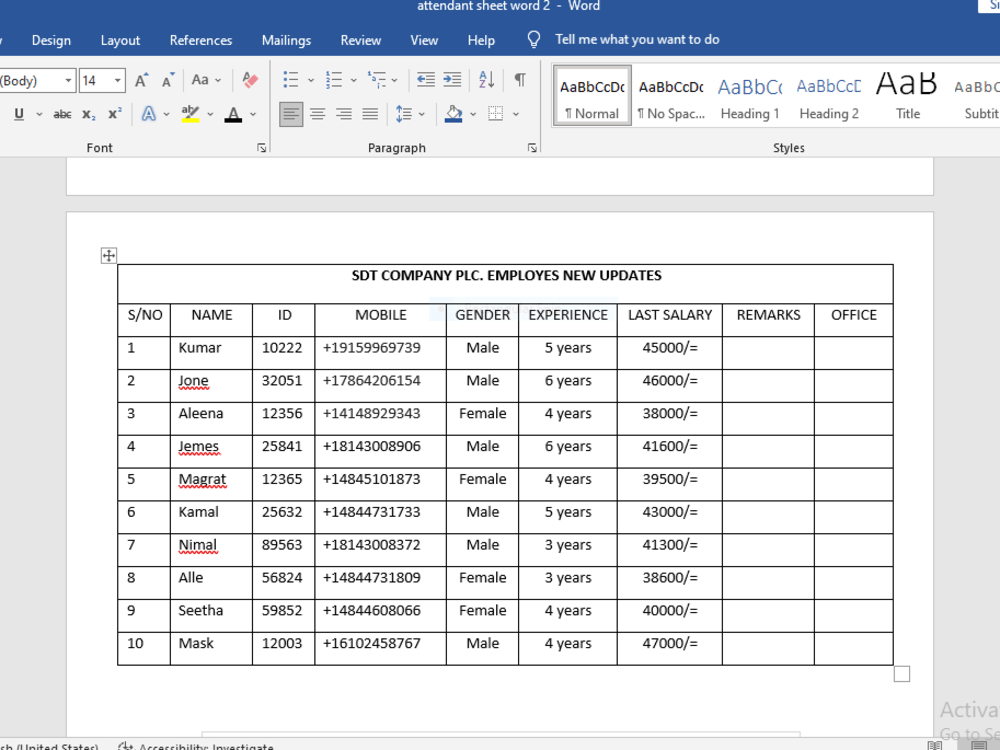Click the Tell Me lightbulb icon
The height and width of the screenshot is (750, 1000).
point(534,40)
